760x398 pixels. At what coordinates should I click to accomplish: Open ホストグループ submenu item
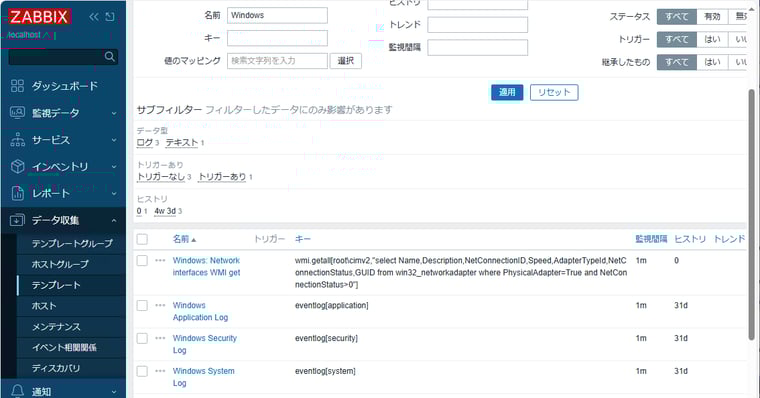[60, 264]
